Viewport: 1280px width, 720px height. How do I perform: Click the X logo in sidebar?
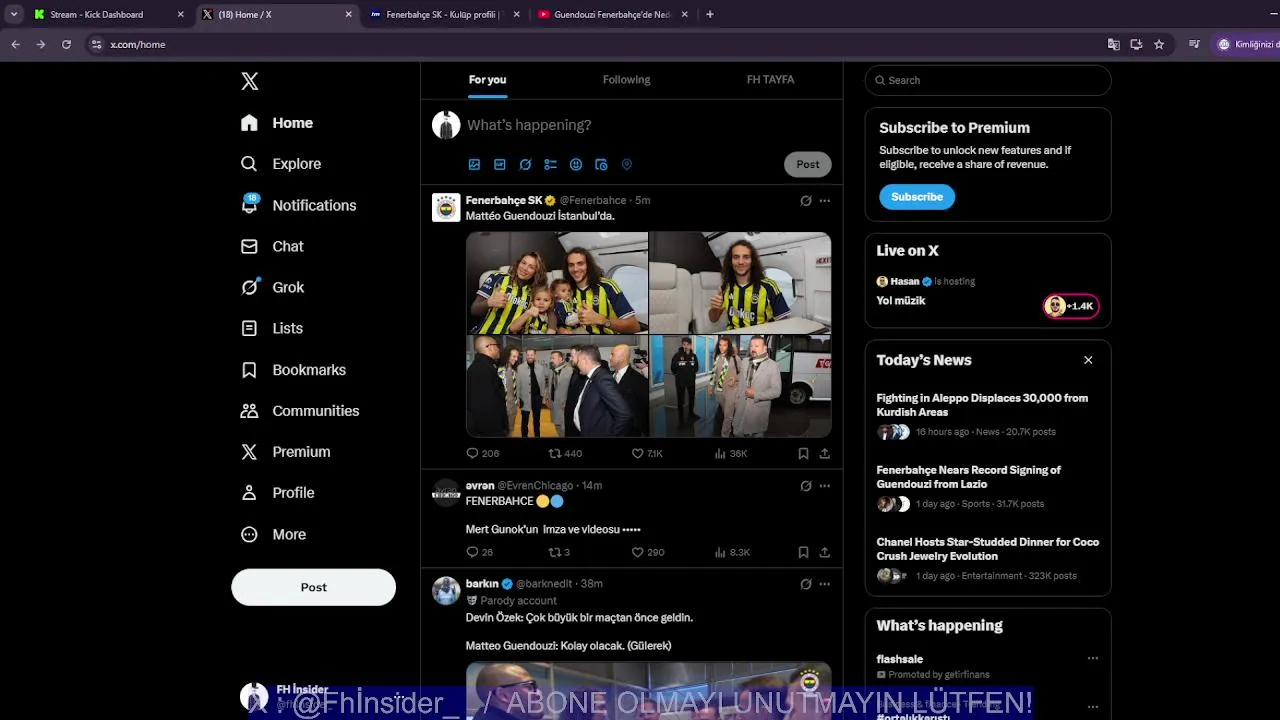pyautogui.click(x=250, y=81)
